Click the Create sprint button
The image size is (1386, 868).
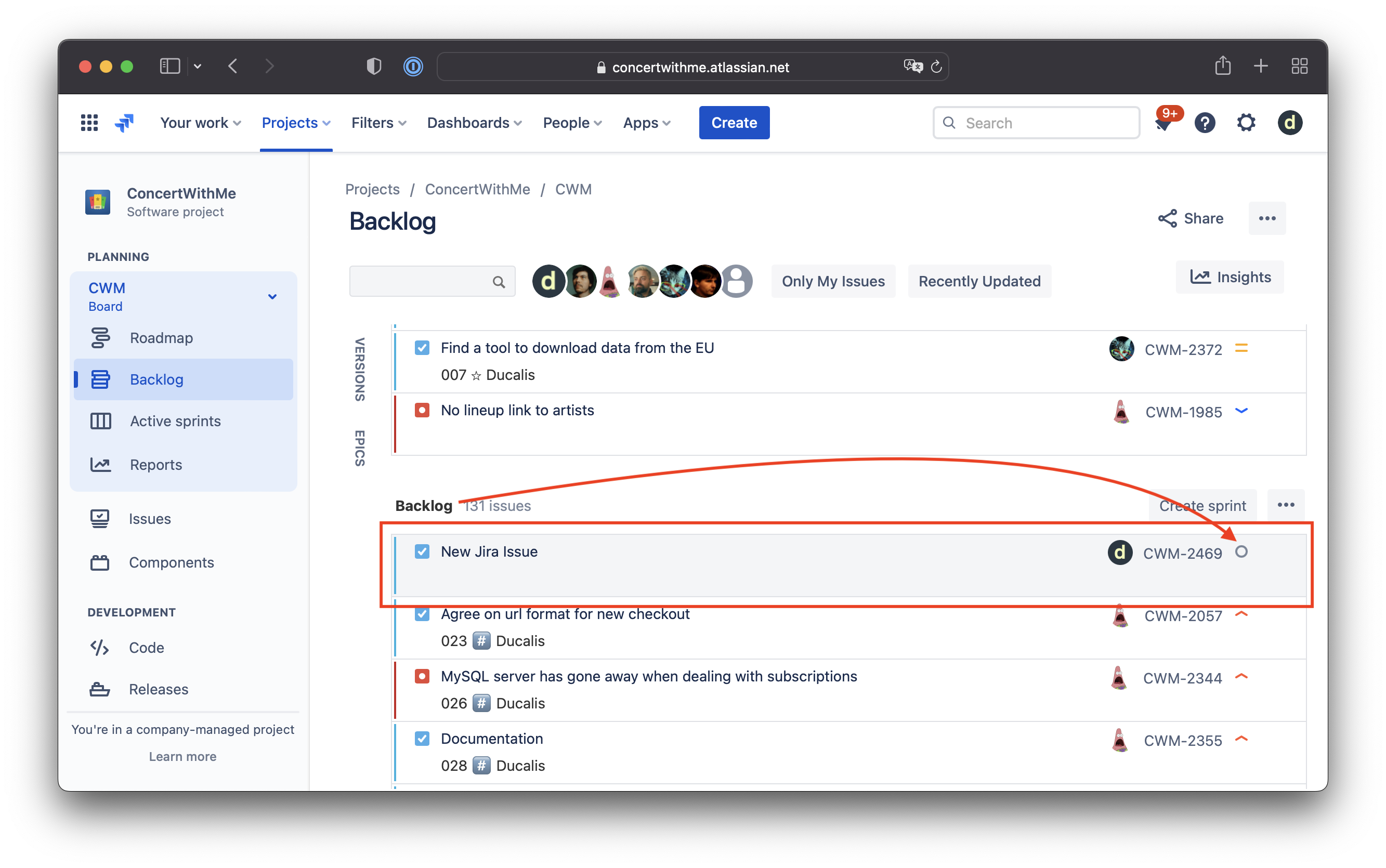[1202, 505]
